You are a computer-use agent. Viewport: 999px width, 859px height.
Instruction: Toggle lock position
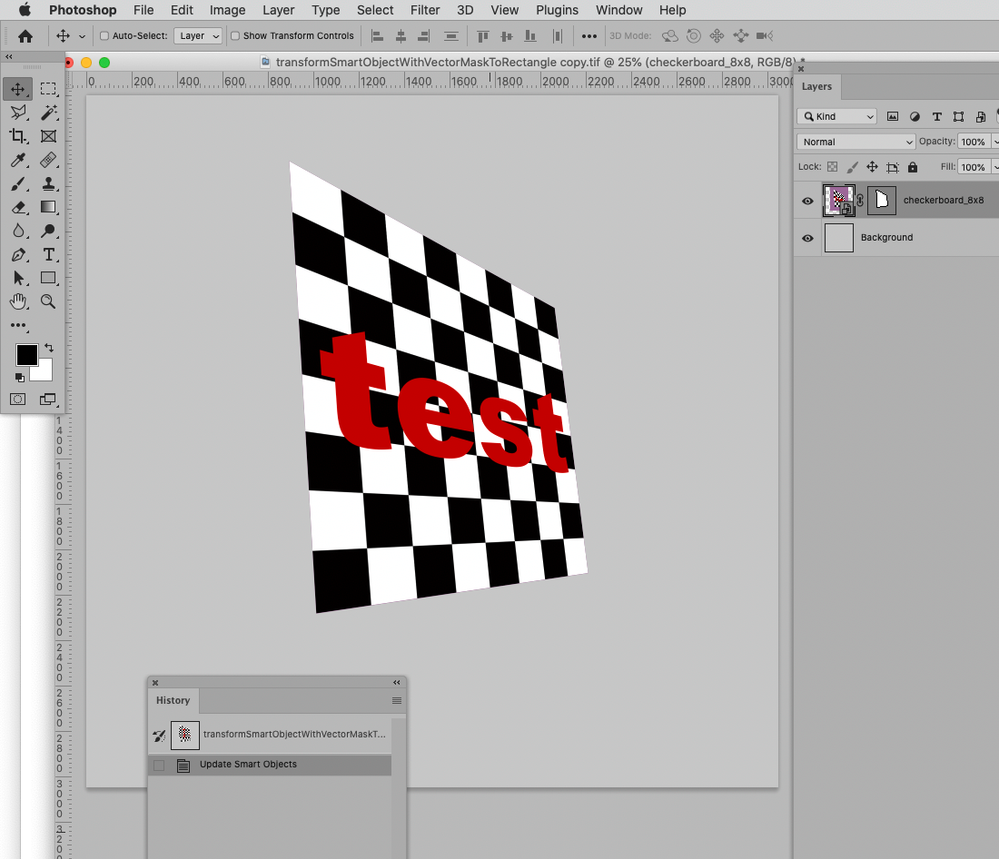(x=872, y=167)
